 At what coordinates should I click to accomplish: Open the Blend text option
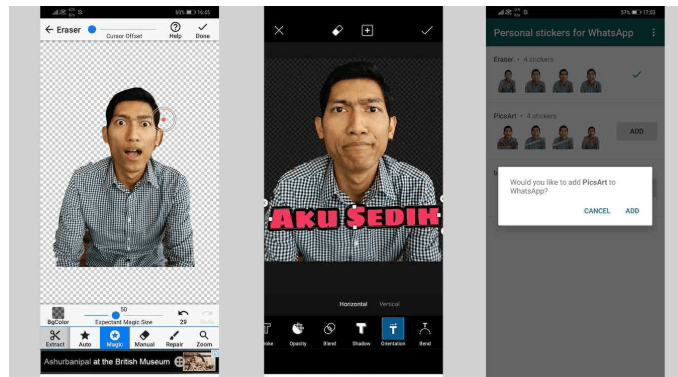(329, 334)
